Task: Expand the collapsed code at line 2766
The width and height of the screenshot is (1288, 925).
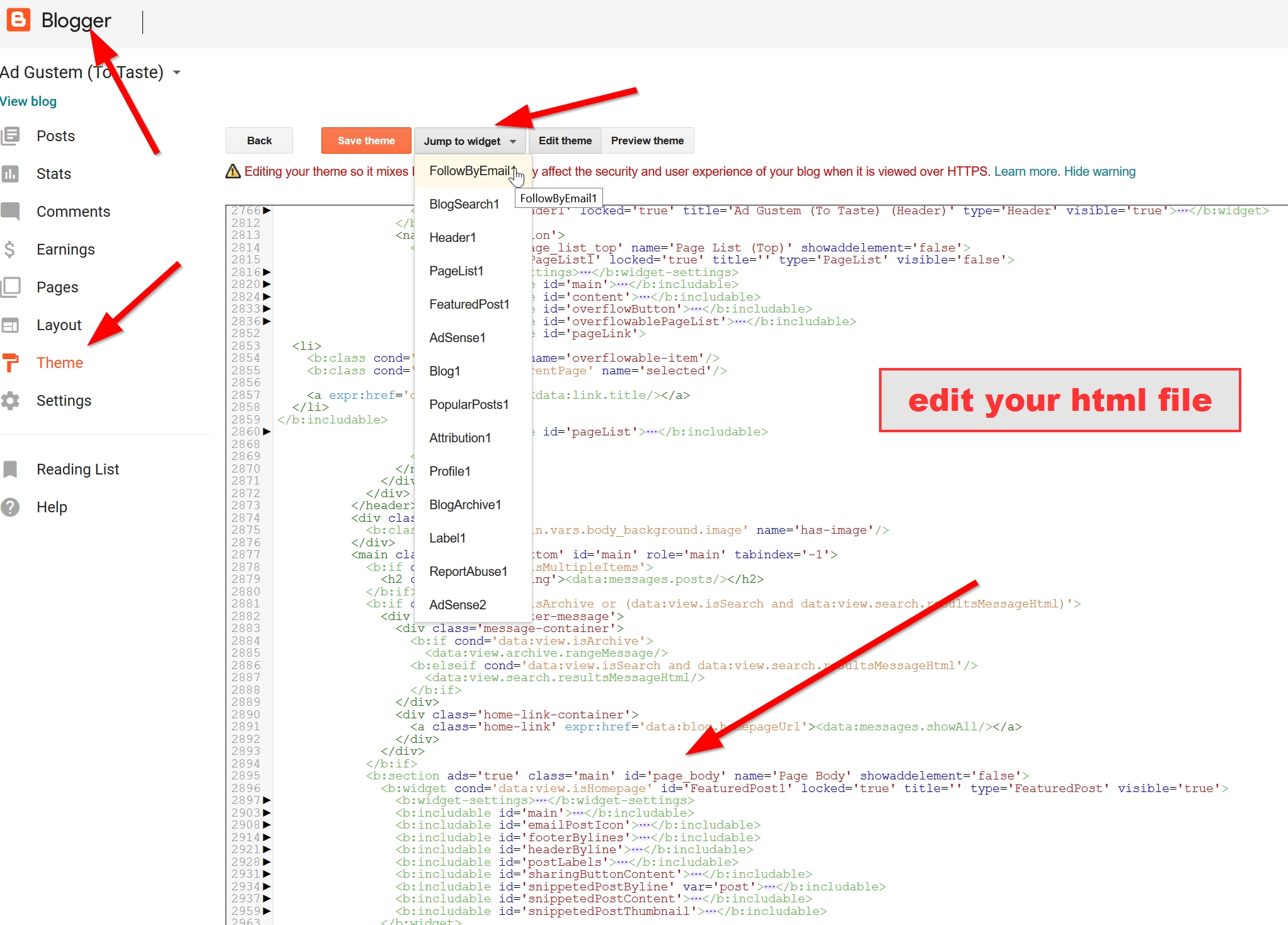Action: click(267, 210)
